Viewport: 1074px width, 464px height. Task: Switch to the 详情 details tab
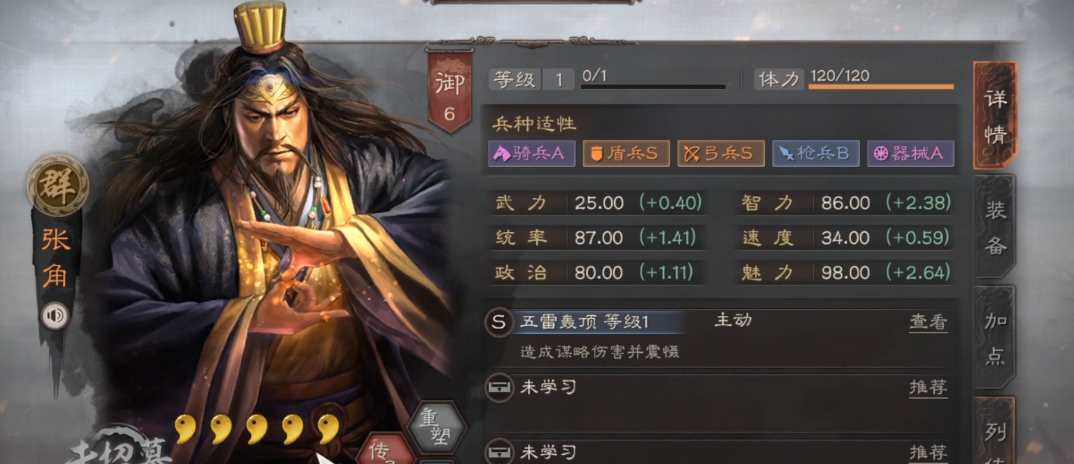click(x=995, y=115)
